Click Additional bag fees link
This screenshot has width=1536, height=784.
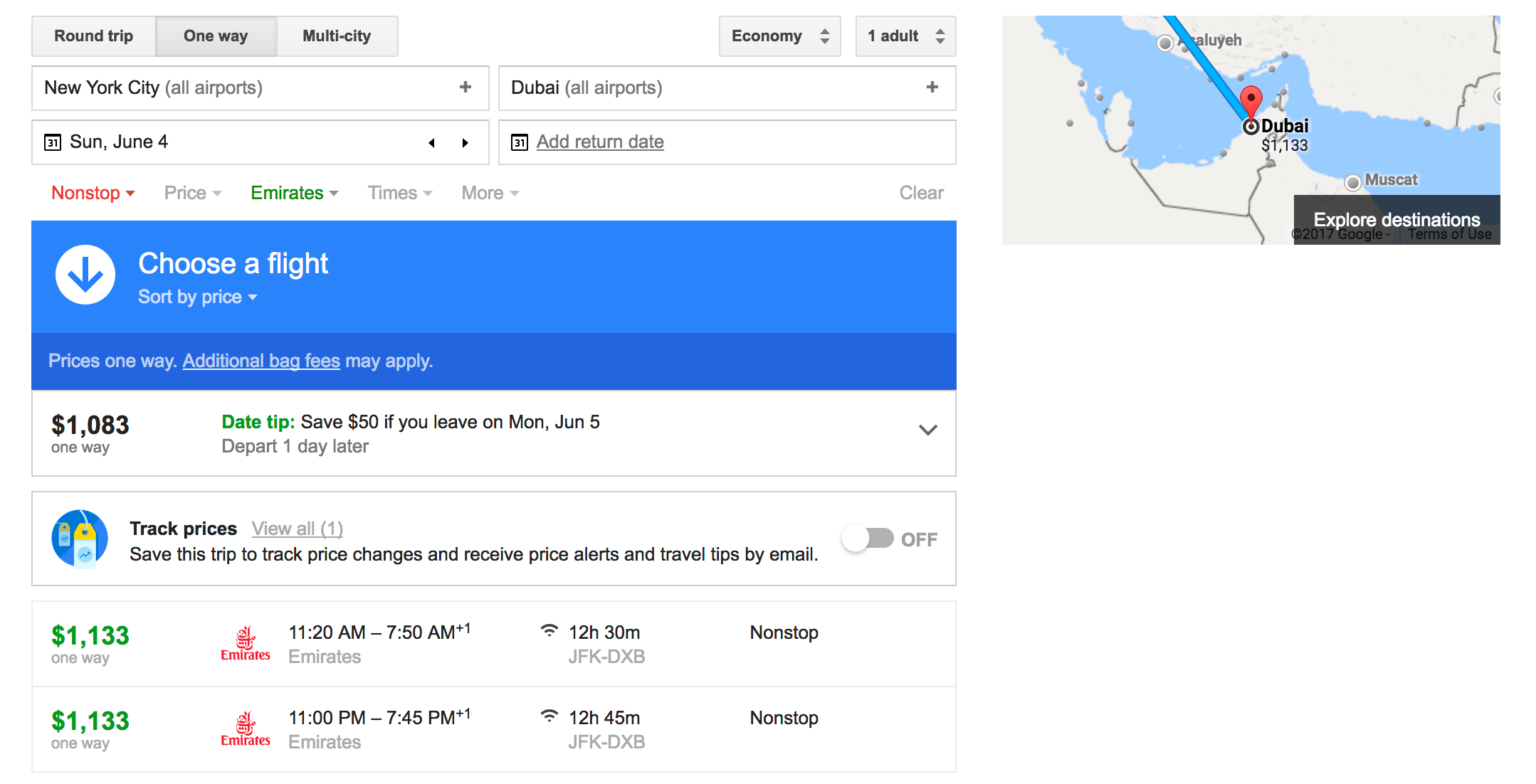coord(261,361)
